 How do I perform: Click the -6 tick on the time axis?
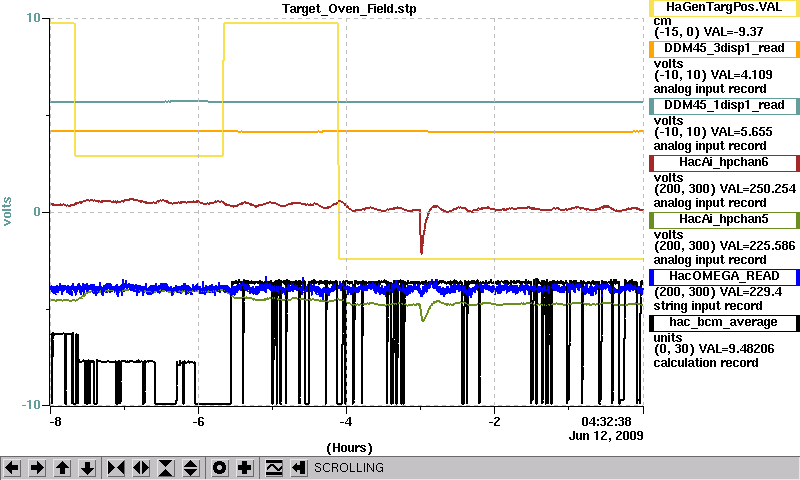click(198, 422)
